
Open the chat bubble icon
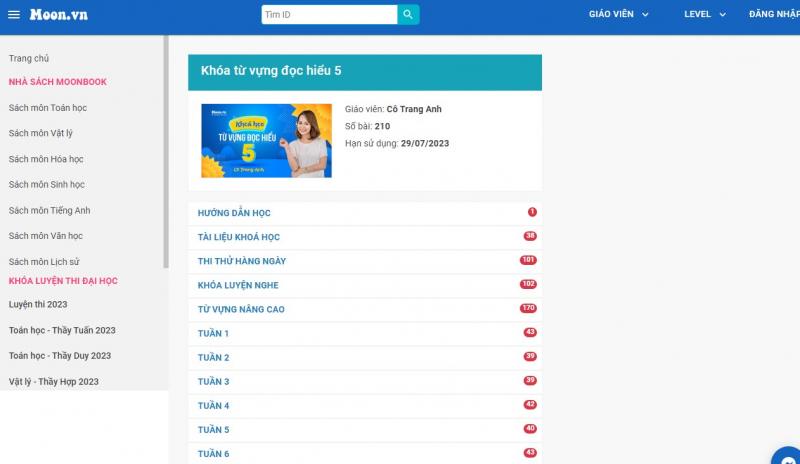click(788, 457)
